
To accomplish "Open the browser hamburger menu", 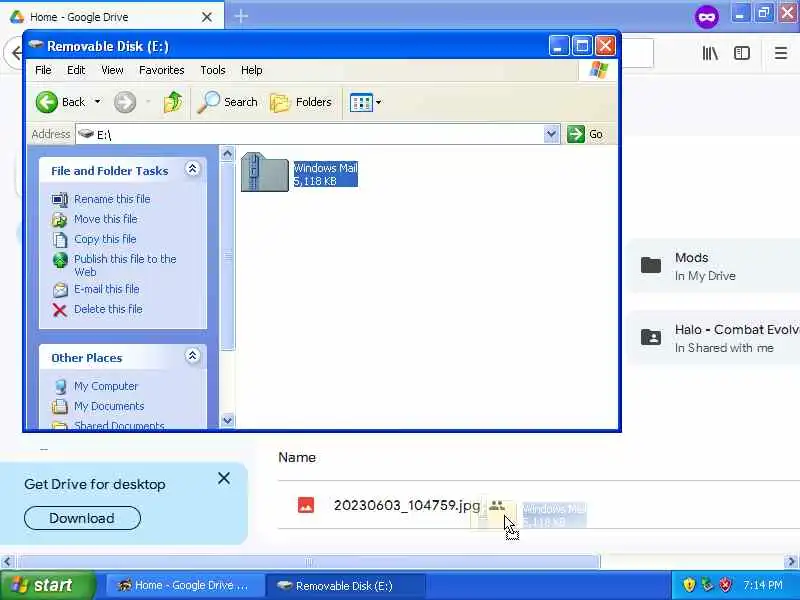I will 781,53.
